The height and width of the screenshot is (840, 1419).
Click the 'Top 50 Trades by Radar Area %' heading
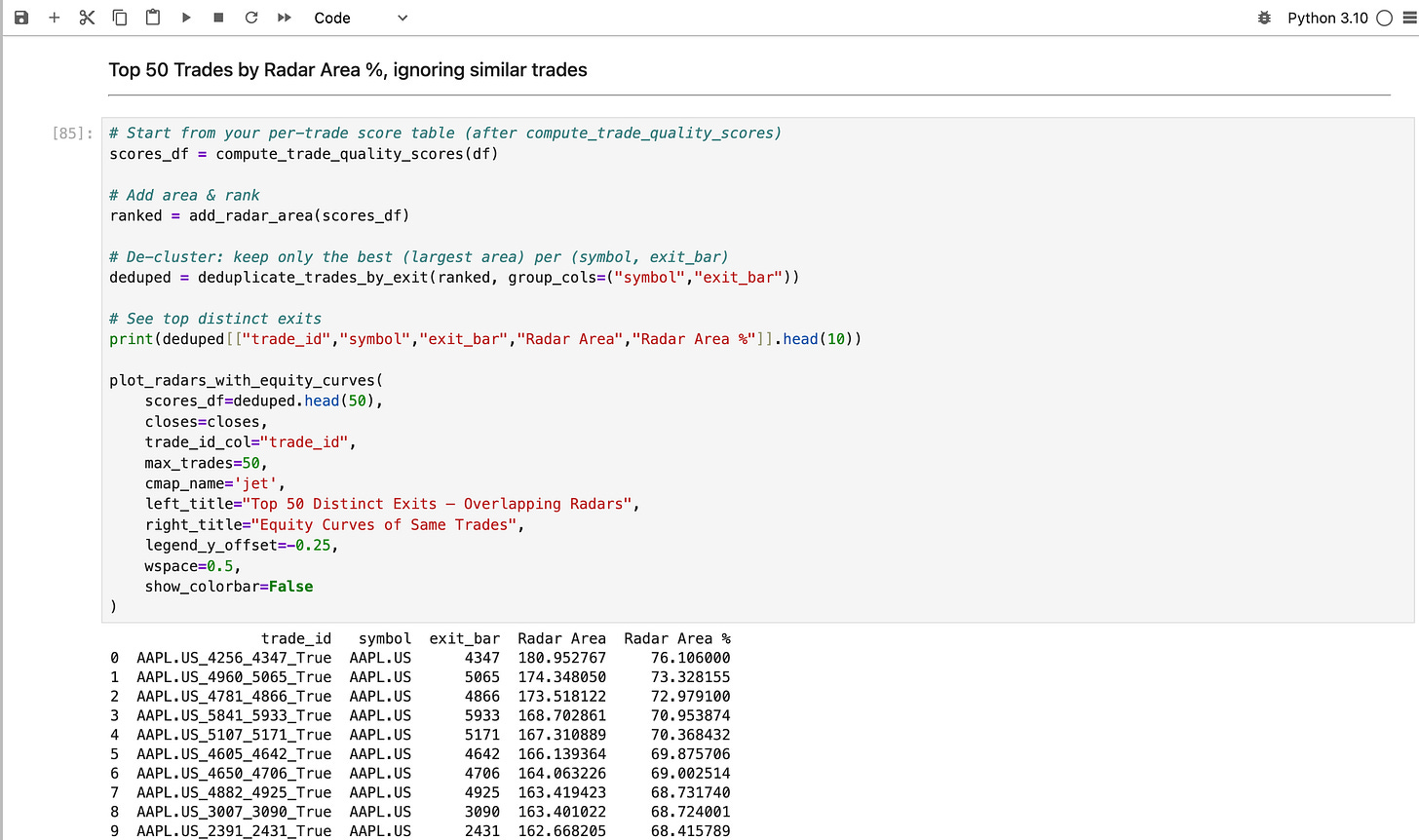point(348,70)
